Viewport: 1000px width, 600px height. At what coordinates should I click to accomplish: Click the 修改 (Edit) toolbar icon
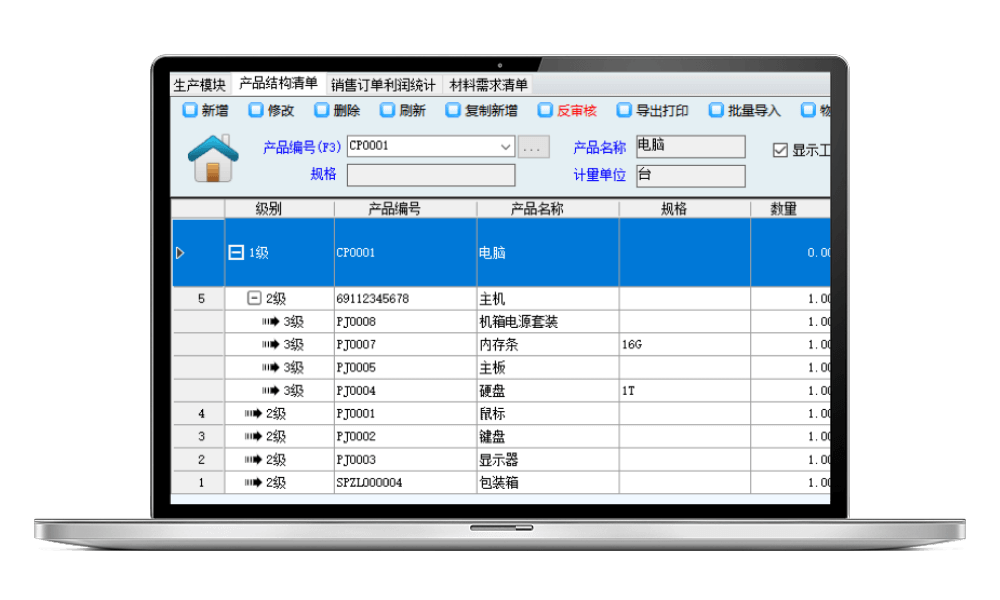click(256, 111)
